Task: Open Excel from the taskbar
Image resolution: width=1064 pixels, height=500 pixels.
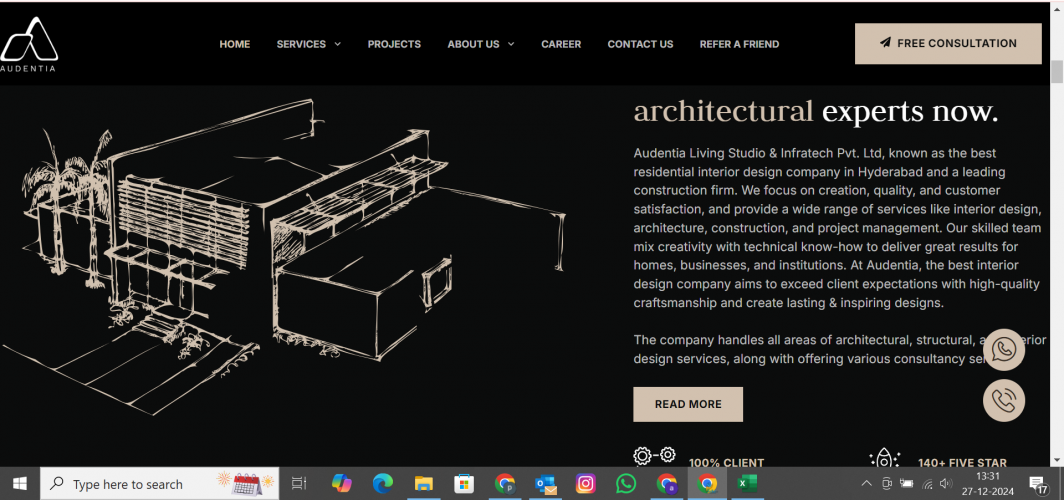Action: (x=748, y=484)
